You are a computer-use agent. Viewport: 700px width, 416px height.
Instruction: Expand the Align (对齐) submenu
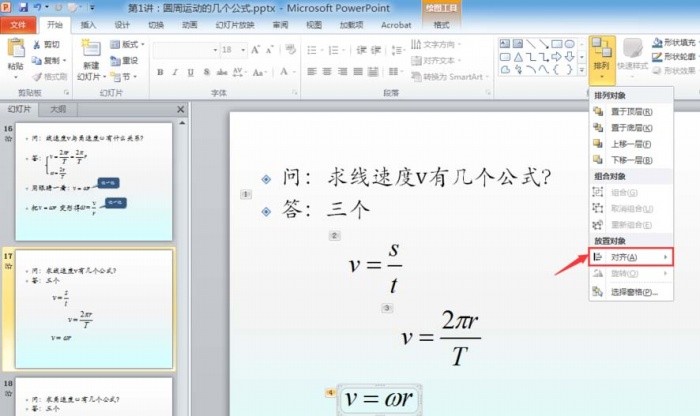click(631, 258)
